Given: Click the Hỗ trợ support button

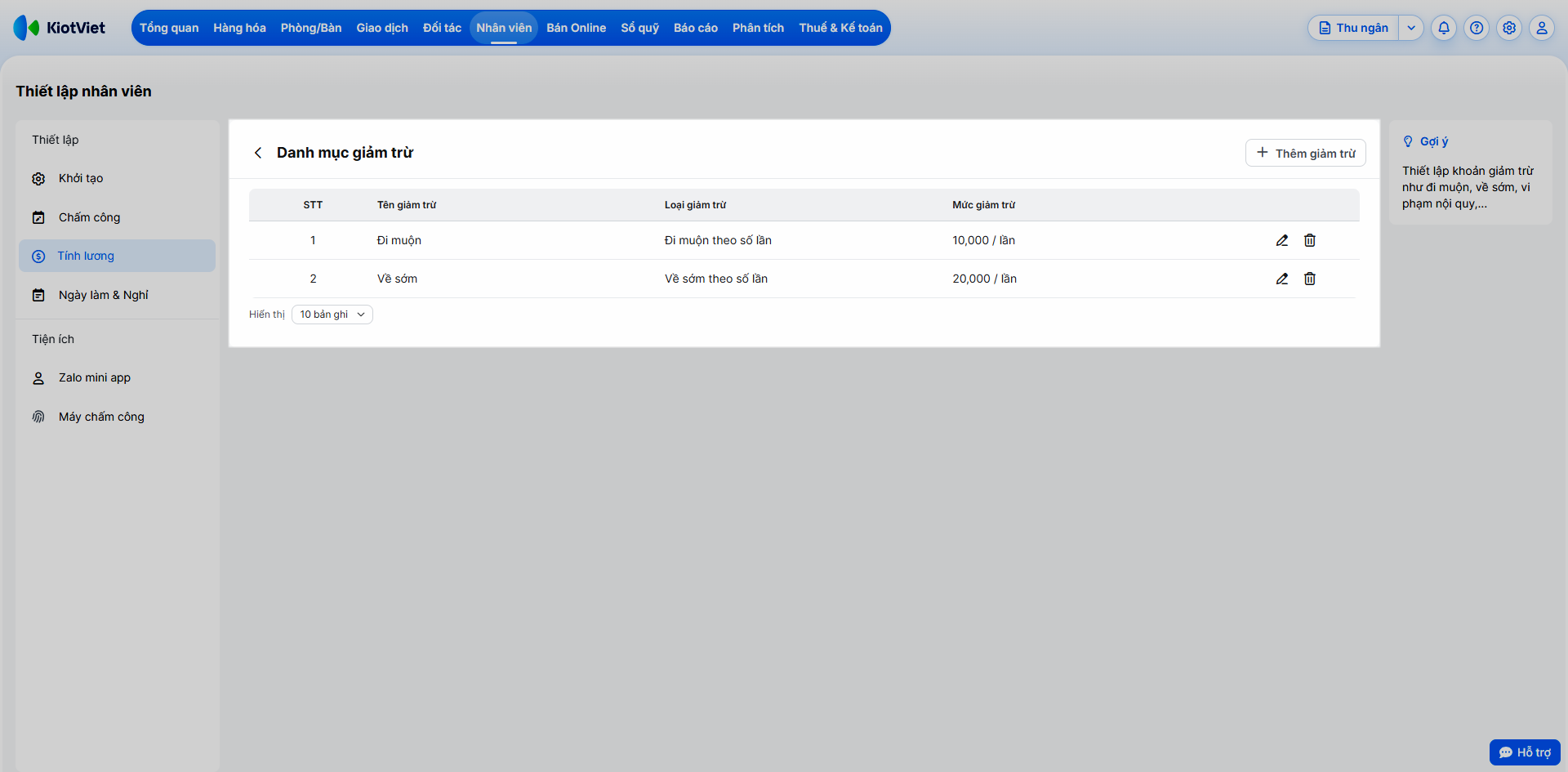Looking at the screenshot, I should point(1525,752).
